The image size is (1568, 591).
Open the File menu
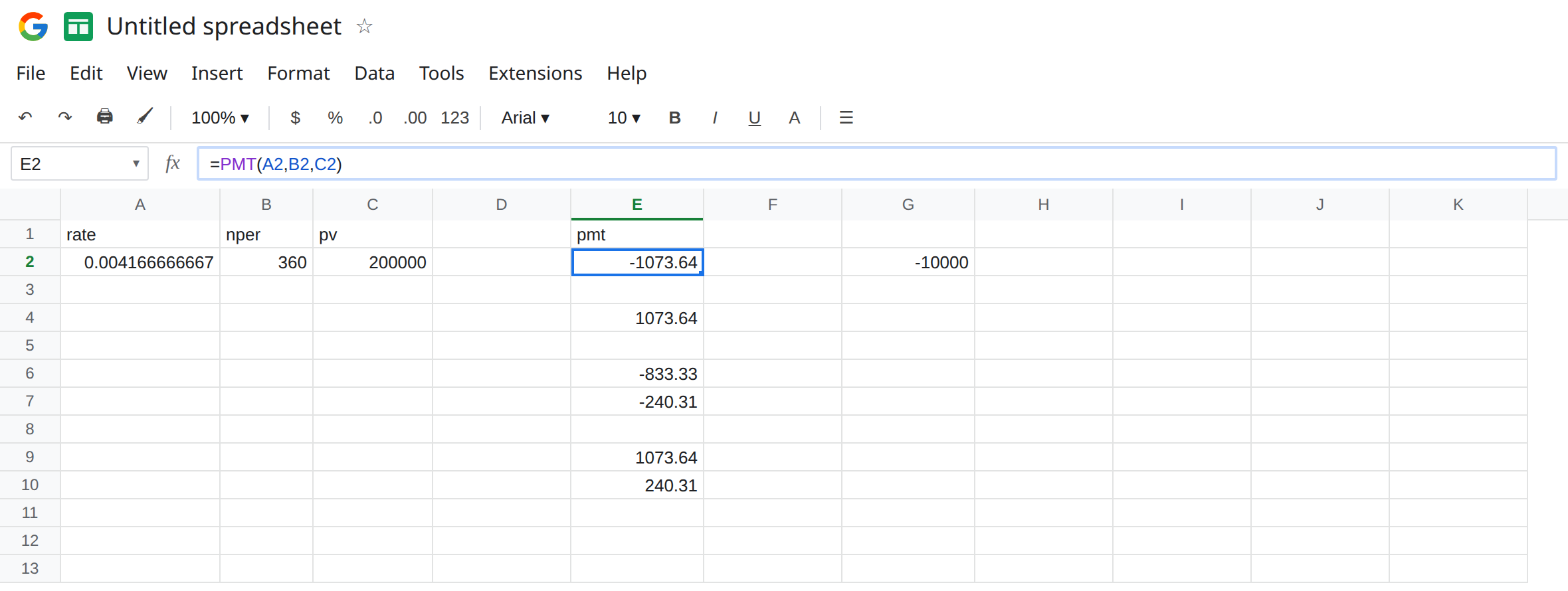coord(31,73)
